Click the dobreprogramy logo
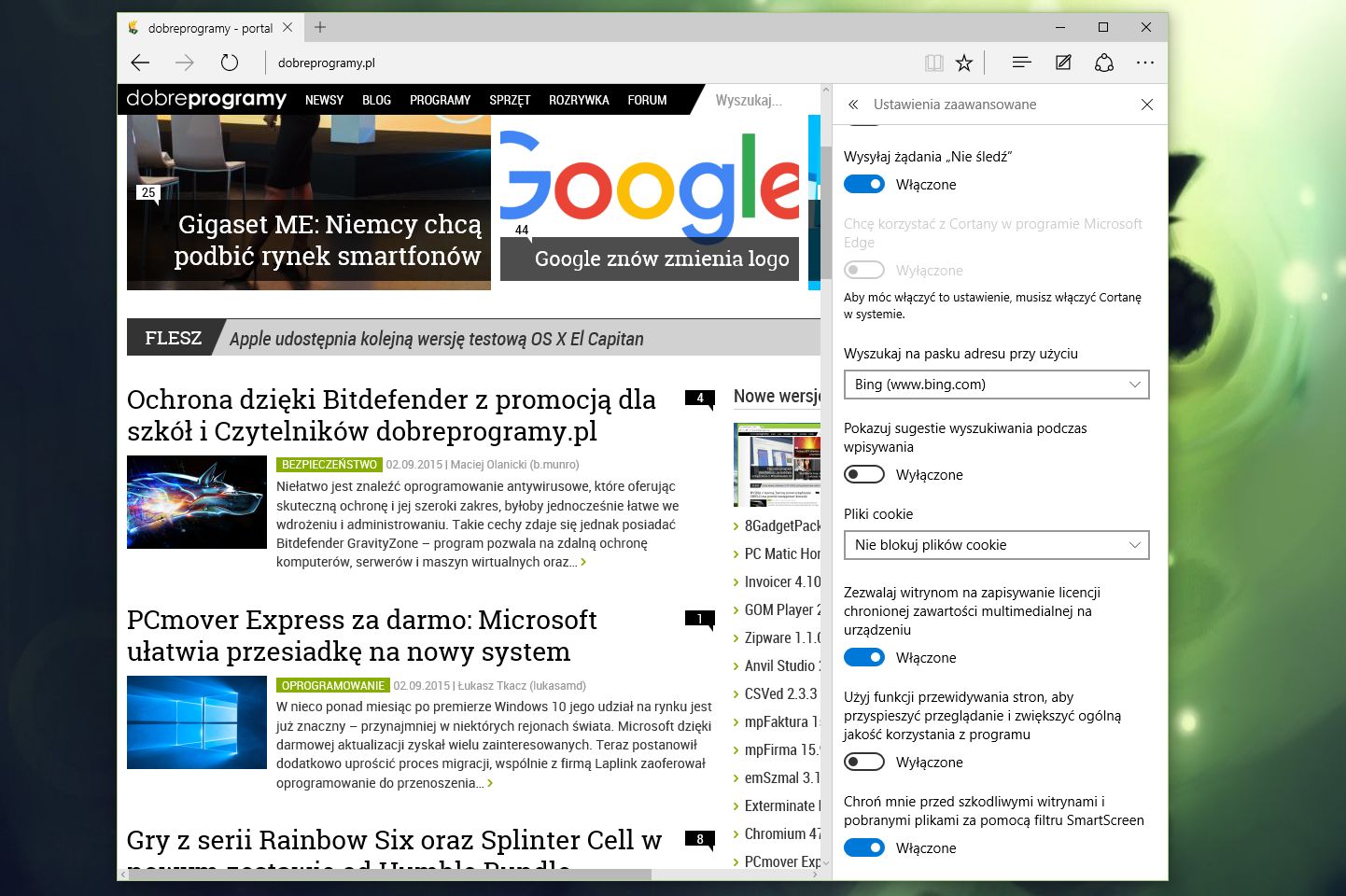This screenshot has width=1346, height=896. click(x=206, y=99)
